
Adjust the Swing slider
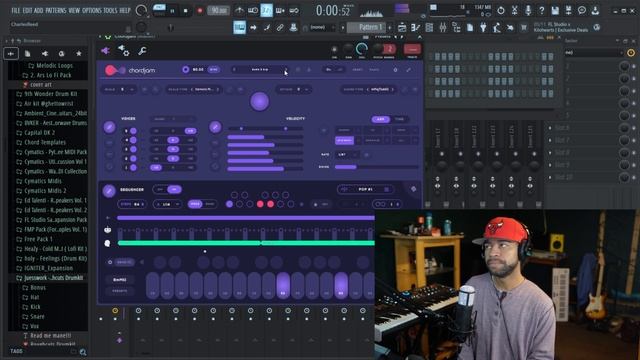(x=376, y=167)
